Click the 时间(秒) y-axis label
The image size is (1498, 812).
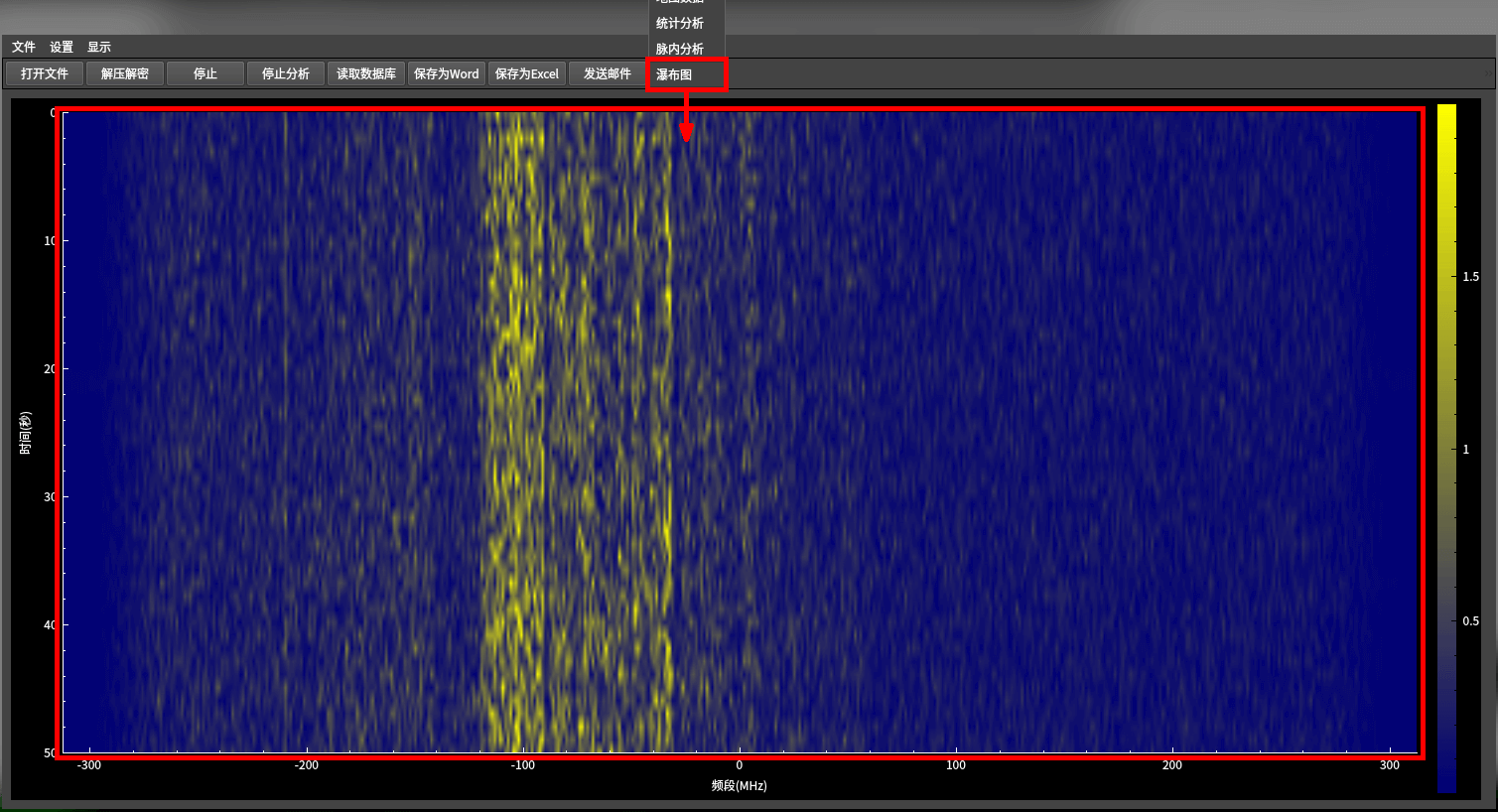(25, 433)
